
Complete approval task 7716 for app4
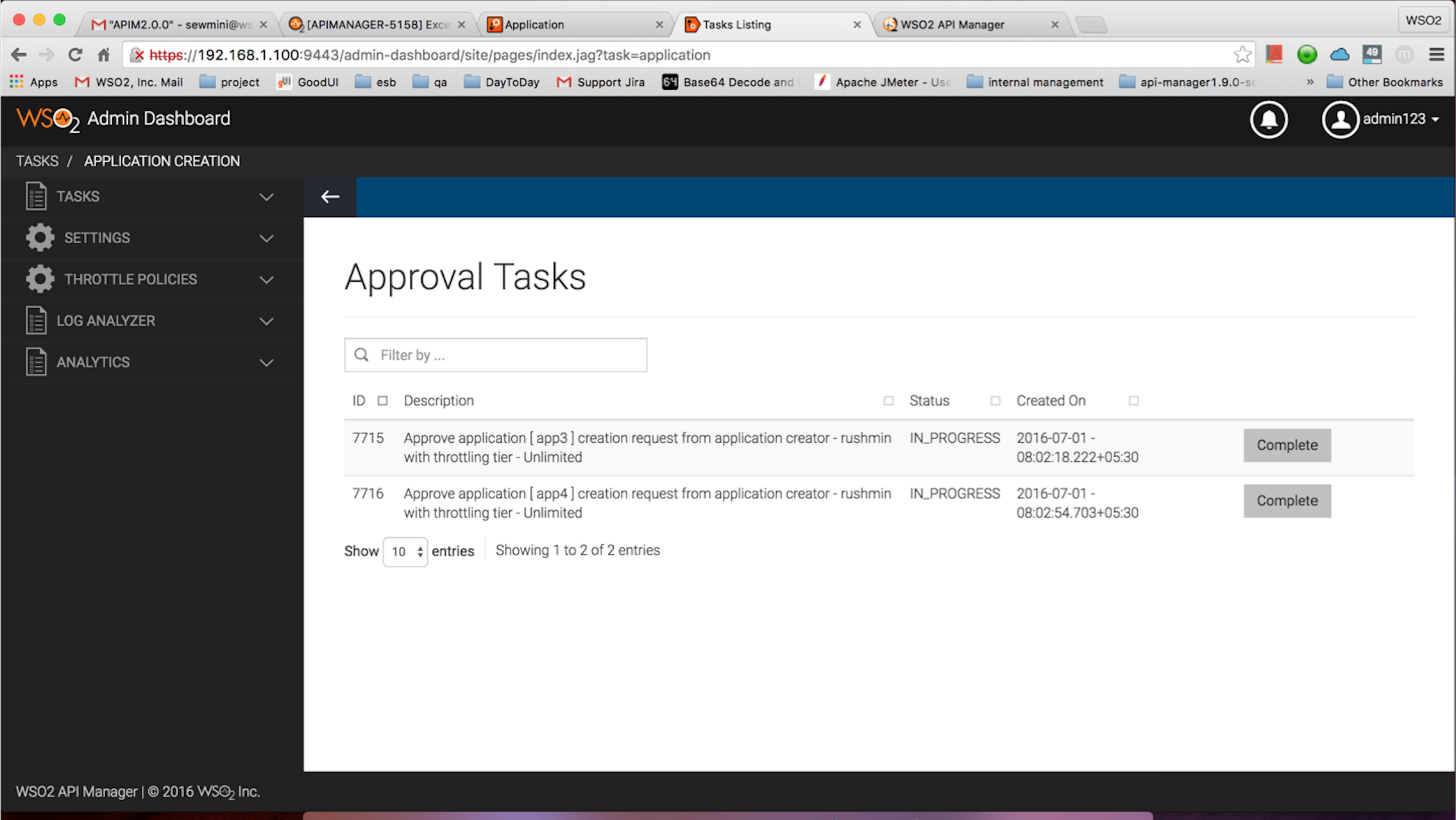pyautogui.click(x=1287, y=500)
